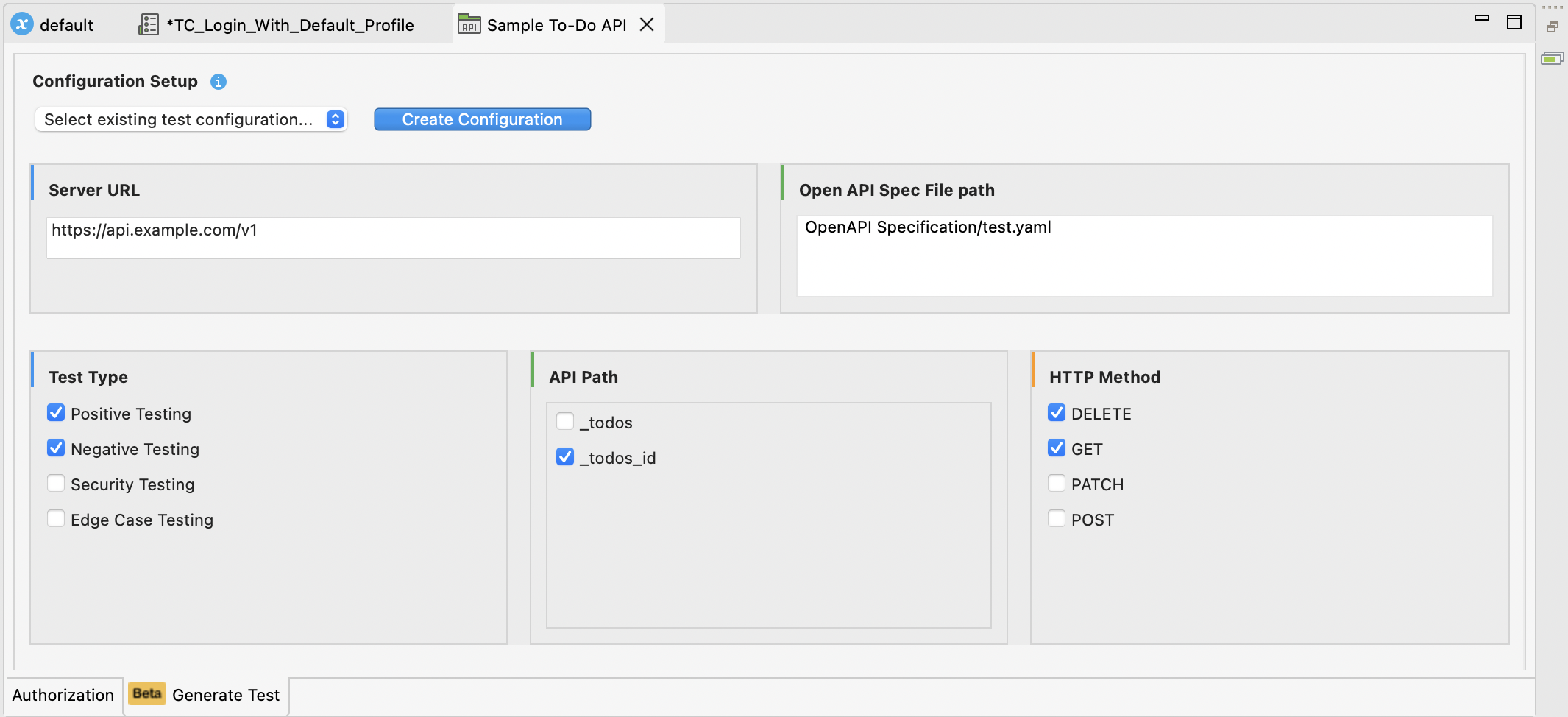1568x717 pixels.
Task: Click the API icon on Sample To-Do API tab
Action: pyautogui.click(x=469, y=24)
